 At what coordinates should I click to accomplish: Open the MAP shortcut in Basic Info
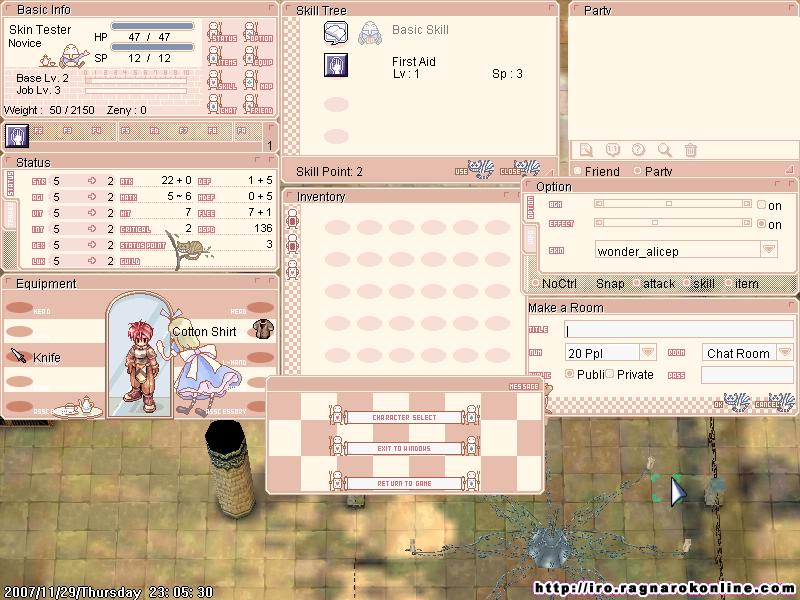tap(258, 80)
